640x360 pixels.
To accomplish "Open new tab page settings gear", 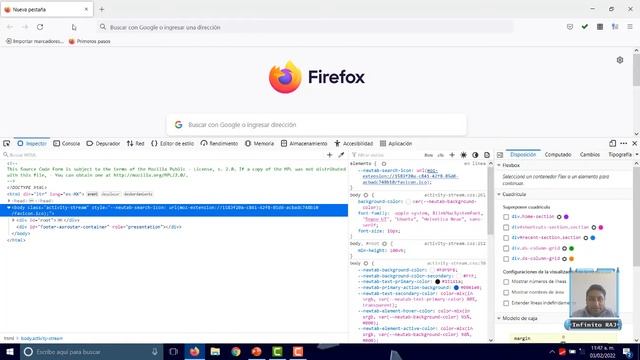I will (x=620, y=60).
